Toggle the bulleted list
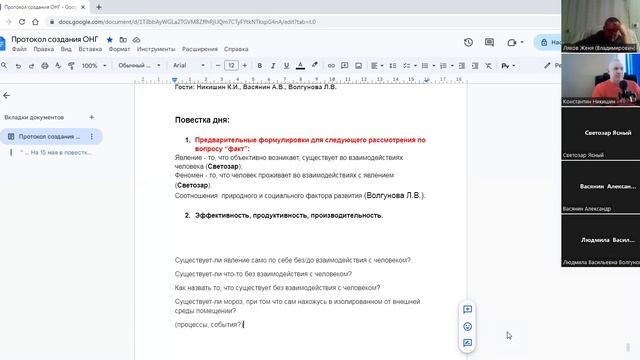Viewport: 640px width, 360px height. tap(425, 66)
